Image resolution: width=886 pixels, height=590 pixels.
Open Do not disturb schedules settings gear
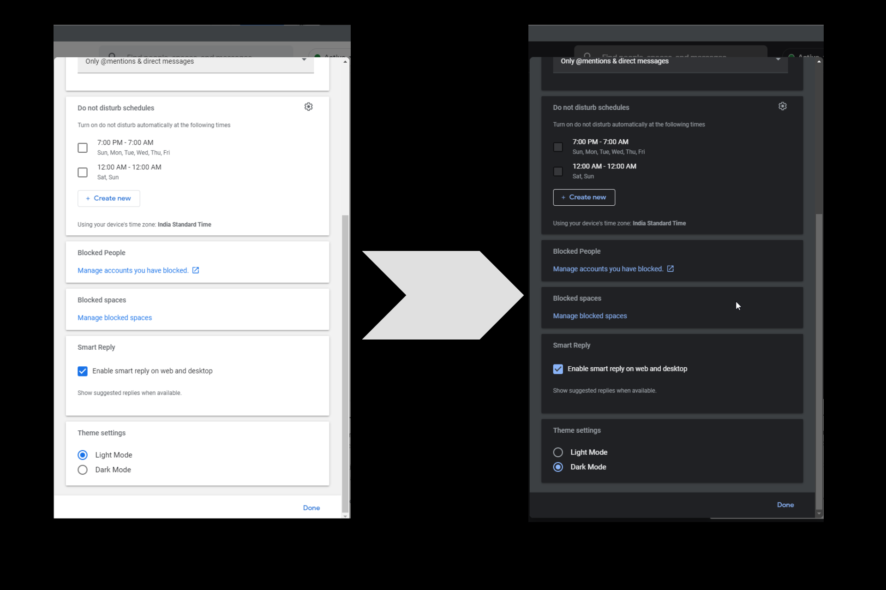(308, 106)
